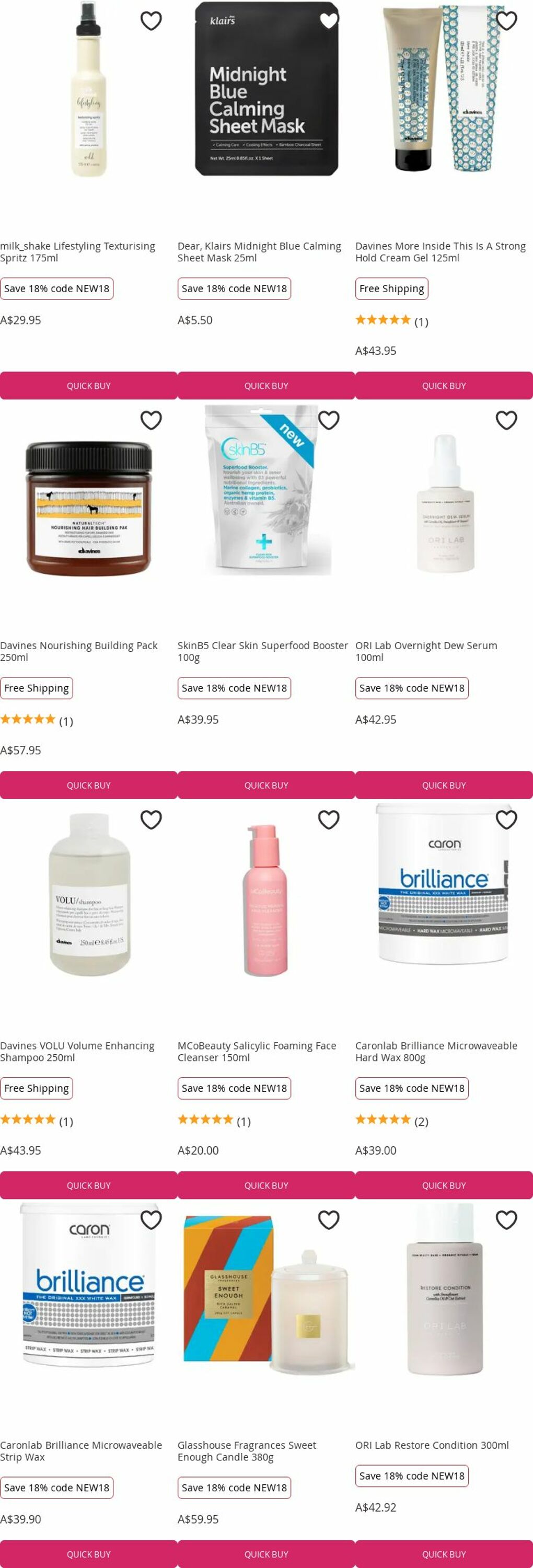Favorite the Davines Strong Hold Cream Gel

click(x=506, y=21)
